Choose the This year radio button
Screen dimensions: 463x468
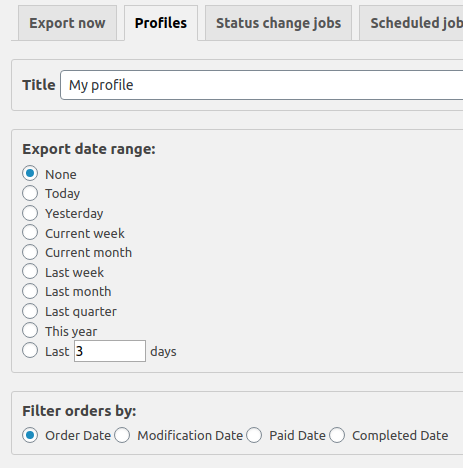(30, 331)
